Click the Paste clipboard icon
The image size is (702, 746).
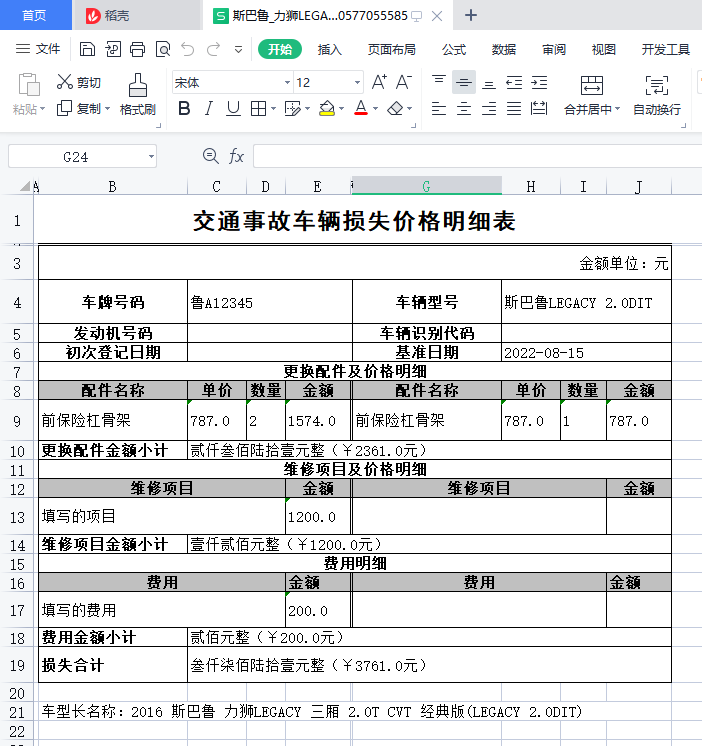pyautogui.click(x=29, y=85)
